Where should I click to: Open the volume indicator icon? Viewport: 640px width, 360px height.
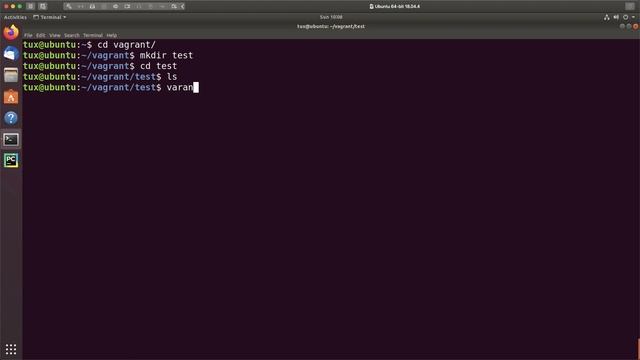[616, 17]
